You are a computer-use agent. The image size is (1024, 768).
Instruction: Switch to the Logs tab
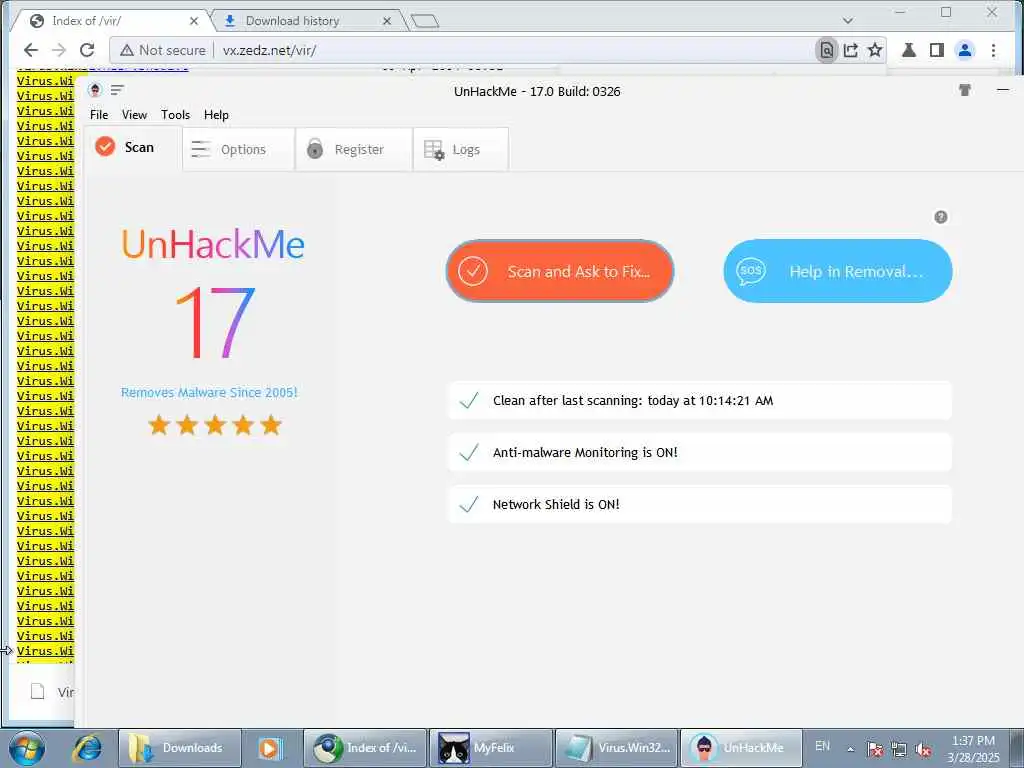[461, 150]
